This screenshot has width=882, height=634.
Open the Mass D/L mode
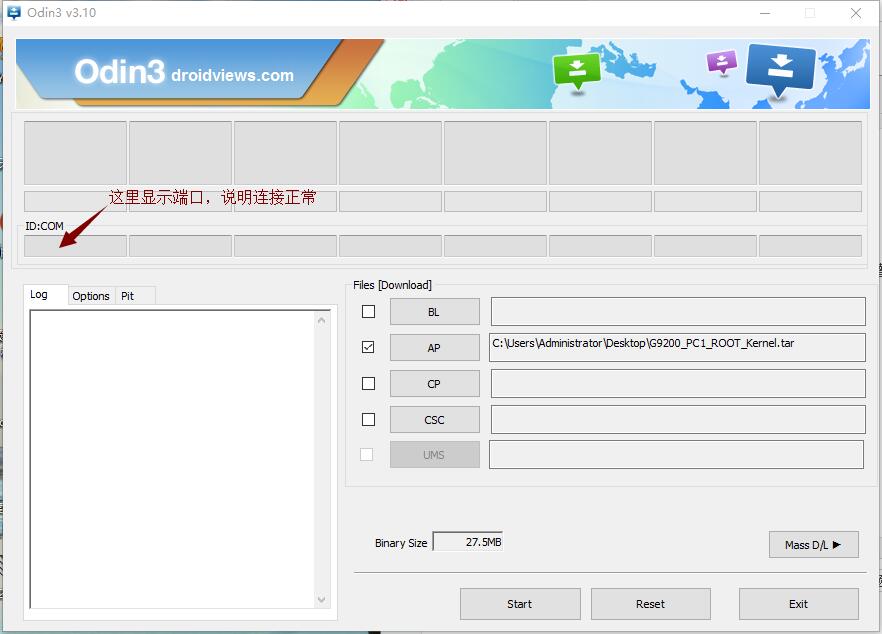pos(813,545)
